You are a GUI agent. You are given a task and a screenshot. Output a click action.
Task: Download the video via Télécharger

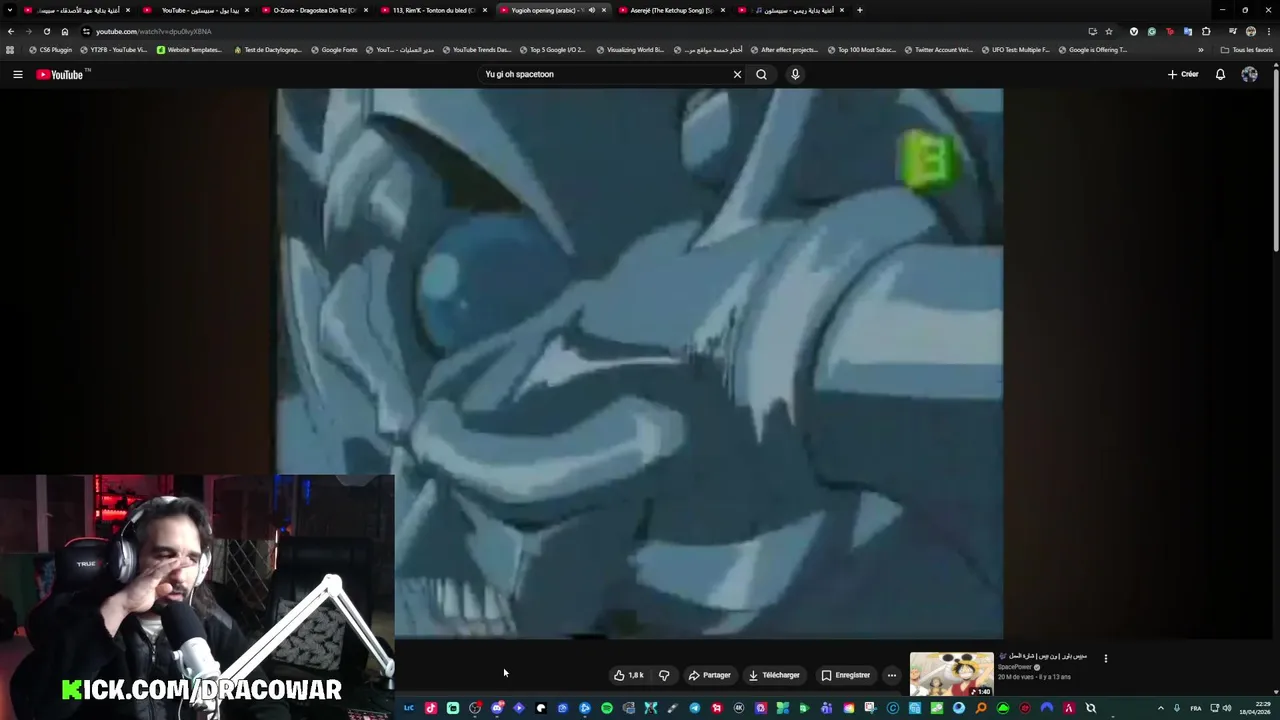tap(775, 675)
